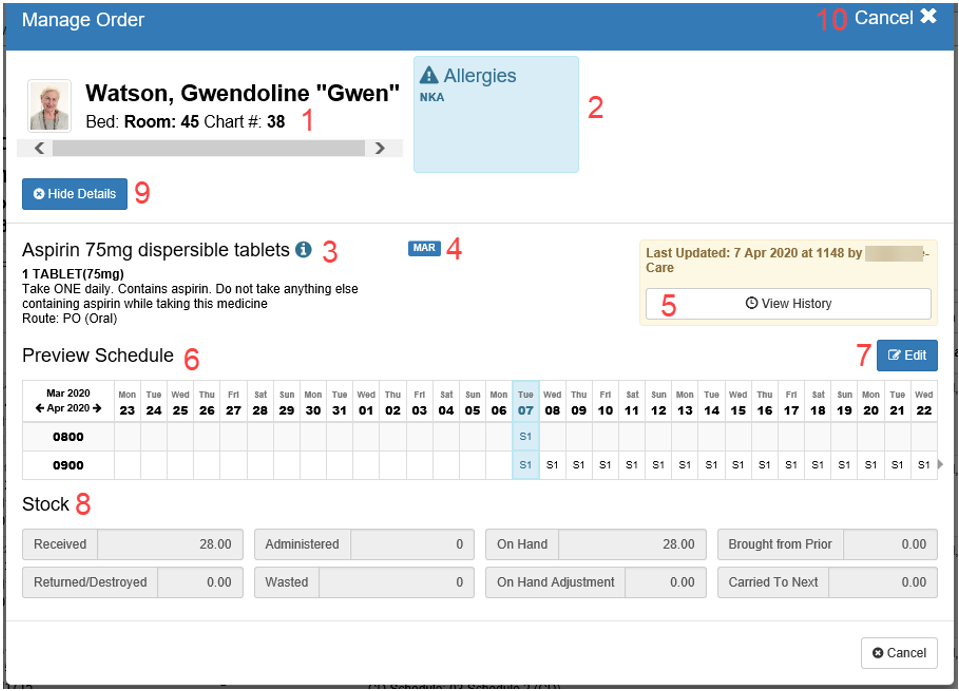Expand schedule using small right triangle
This screenshot has height=691, width=959.
pyautogui.click(x=940, y=465)
